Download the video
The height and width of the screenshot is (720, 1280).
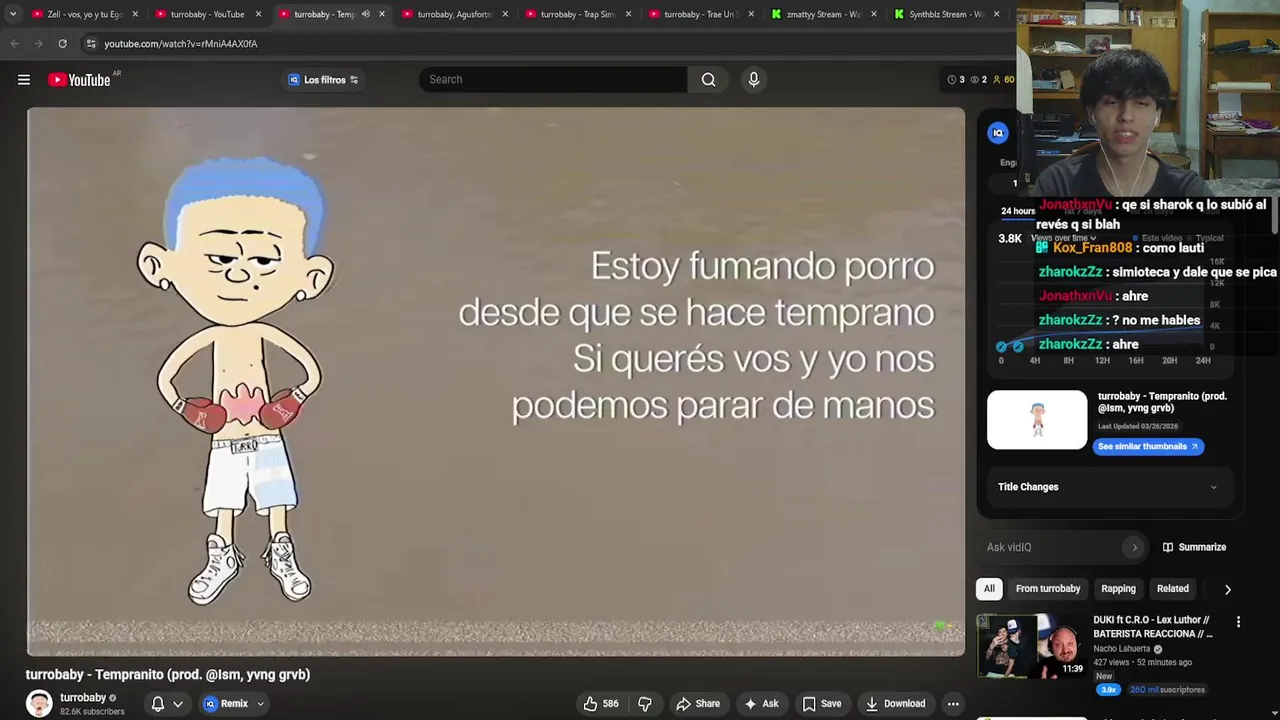[896, 704]
